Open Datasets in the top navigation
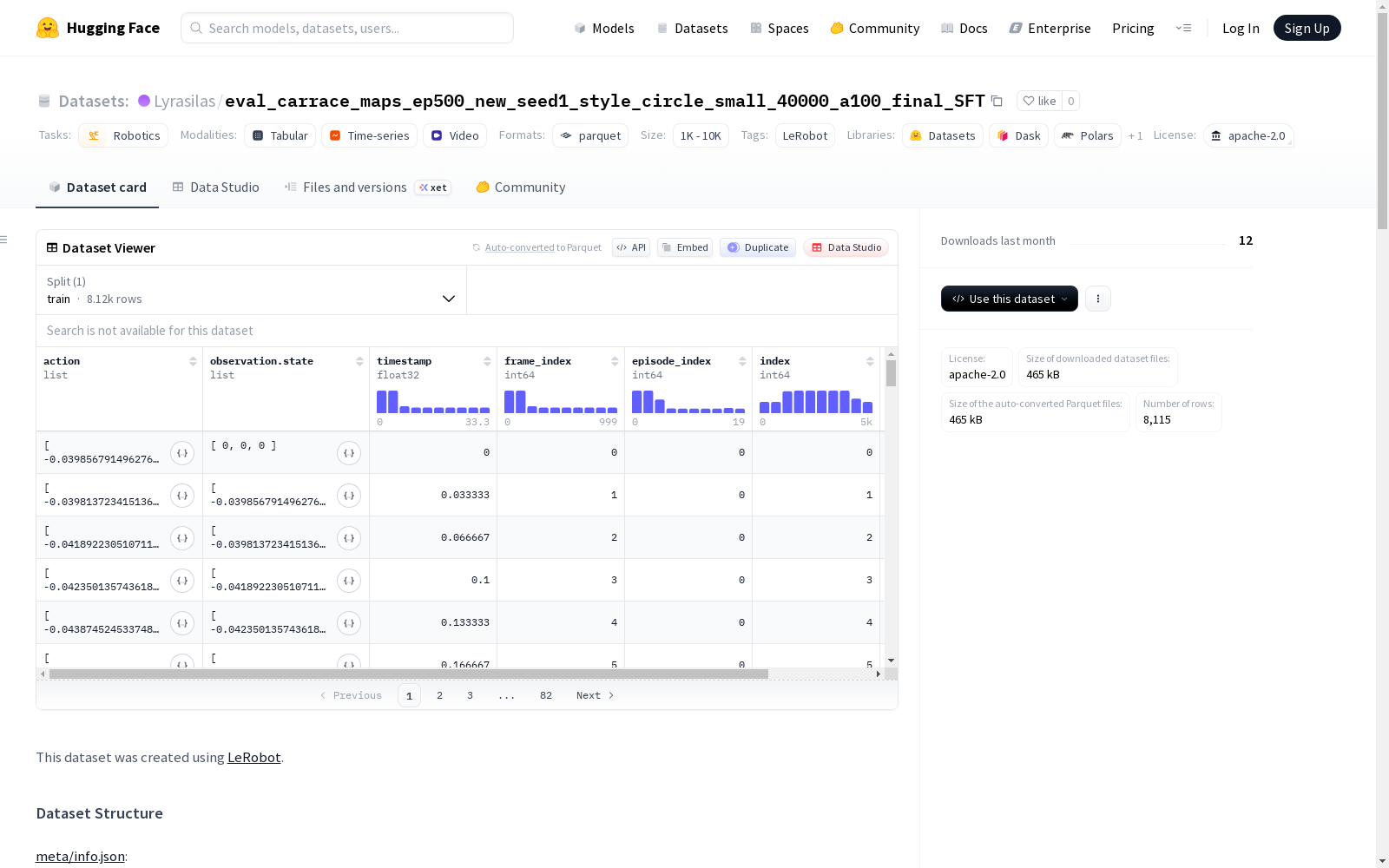This screenshot has width=1389, height=868. 692,28
